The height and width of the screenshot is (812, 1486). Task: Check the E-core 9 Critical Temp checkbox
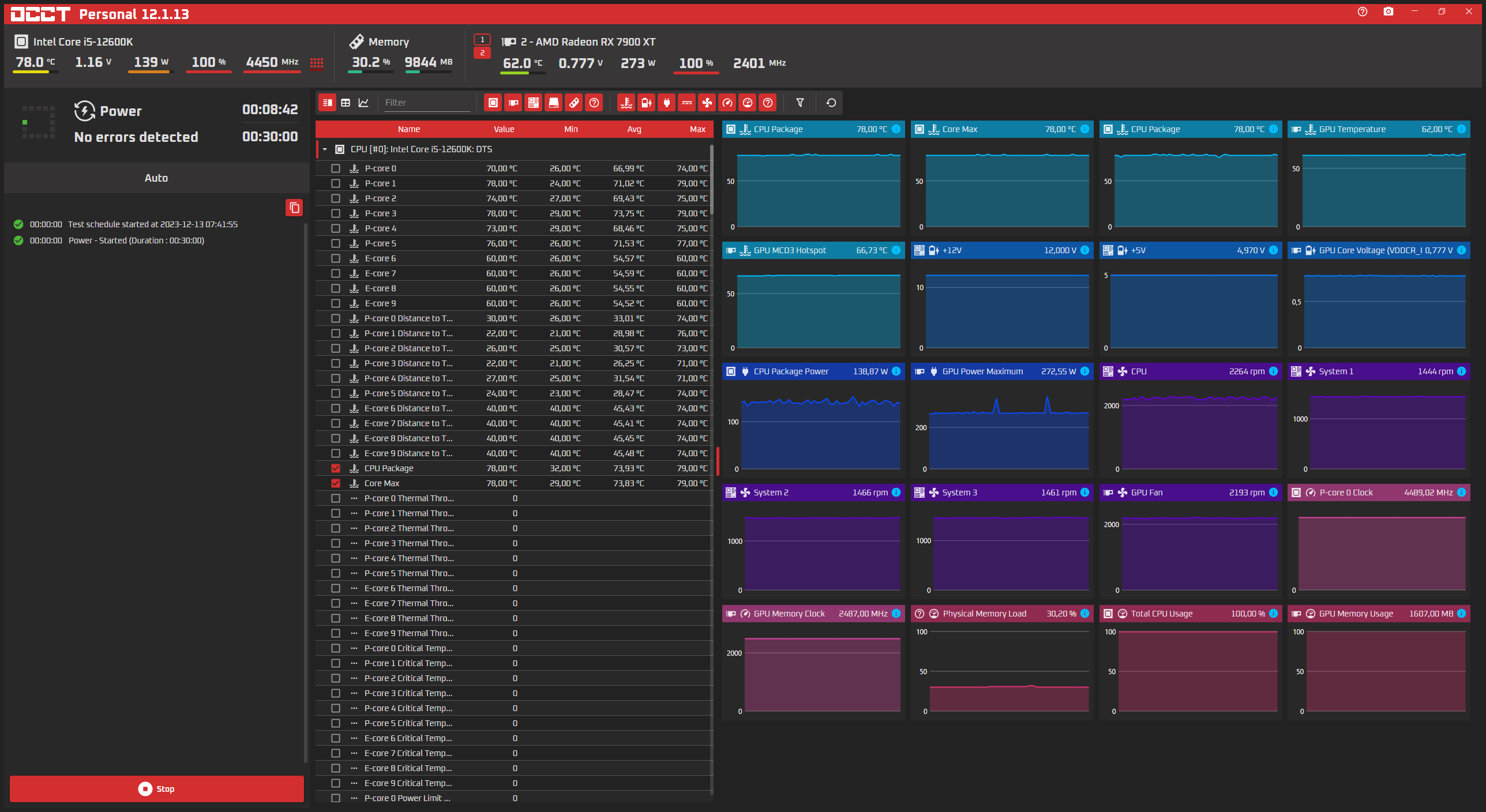pos(336,783)
